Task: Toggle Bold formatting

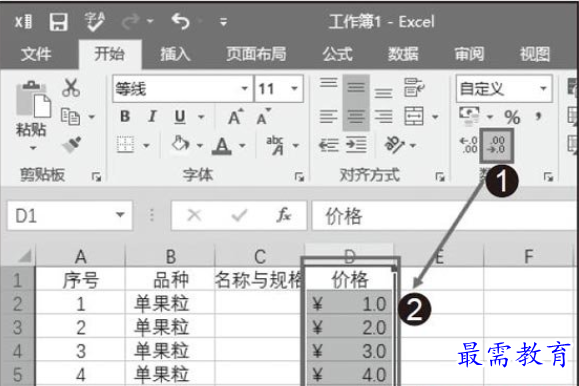Action: (125, 117)
